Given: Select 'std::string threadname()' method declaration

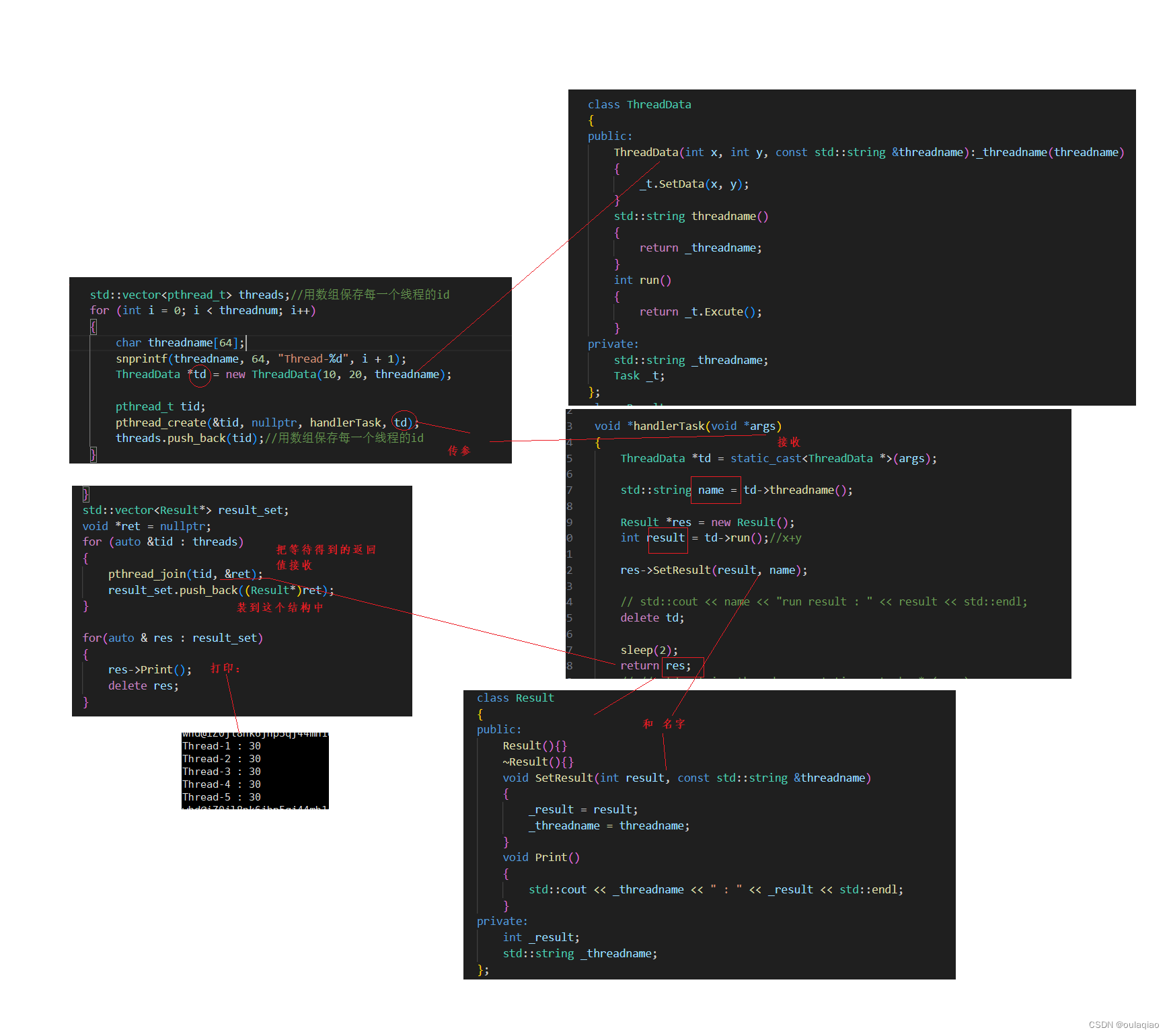Looking at the screenshot, I should (691, 216).
